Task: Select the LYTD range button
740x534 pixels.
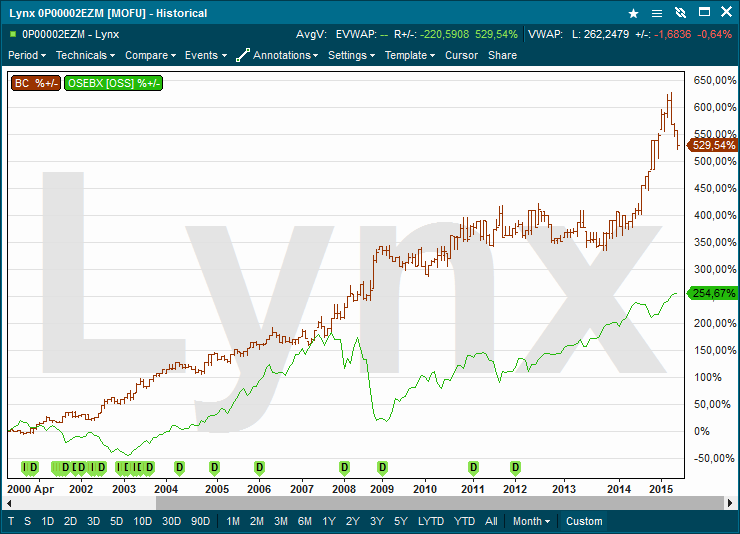Action: coord(431,521)
